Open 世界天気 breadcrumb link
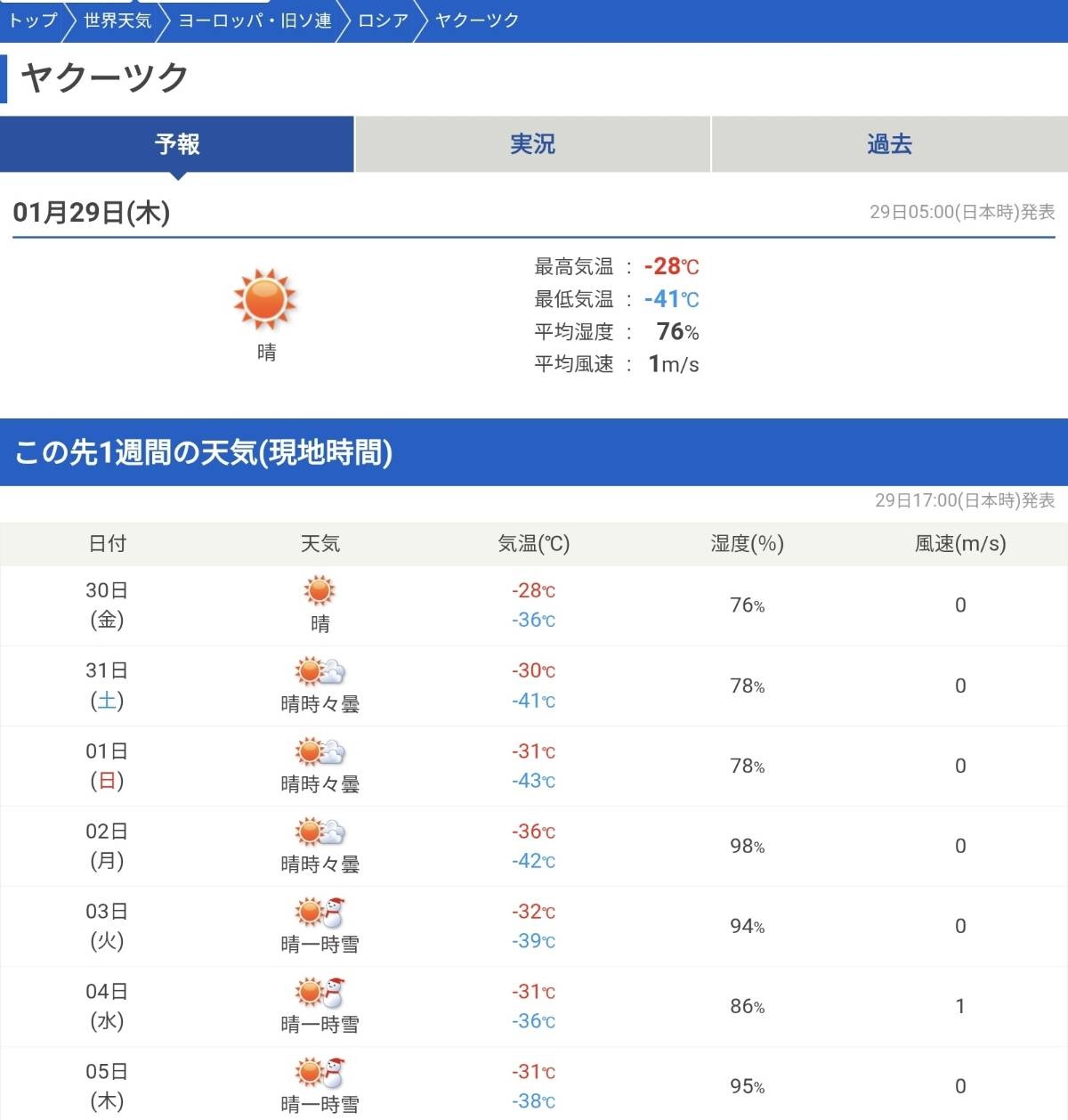The width and height of the screenshot is (1068, 1120). coord(117,20)
